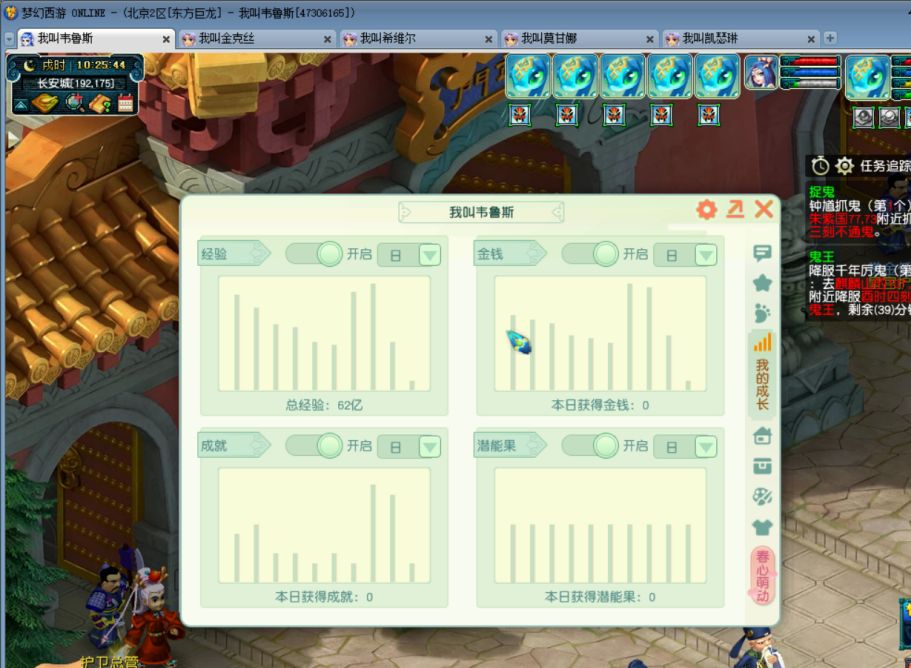Open chat bubble icon in panel sidebar
The height and width of the screenshot is (668, 911).
pos(762,253)
